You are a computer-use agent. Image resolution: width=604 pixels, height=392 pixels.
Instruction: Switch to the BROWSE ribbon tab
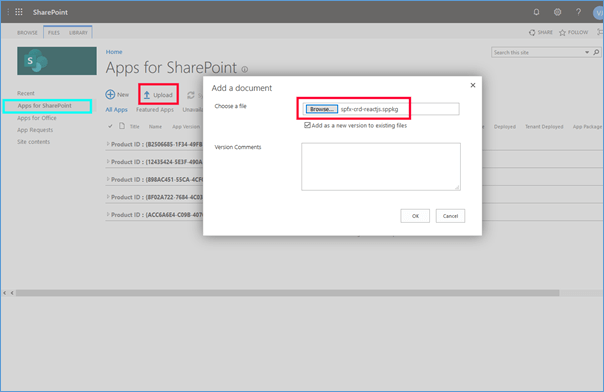[27, 33]
